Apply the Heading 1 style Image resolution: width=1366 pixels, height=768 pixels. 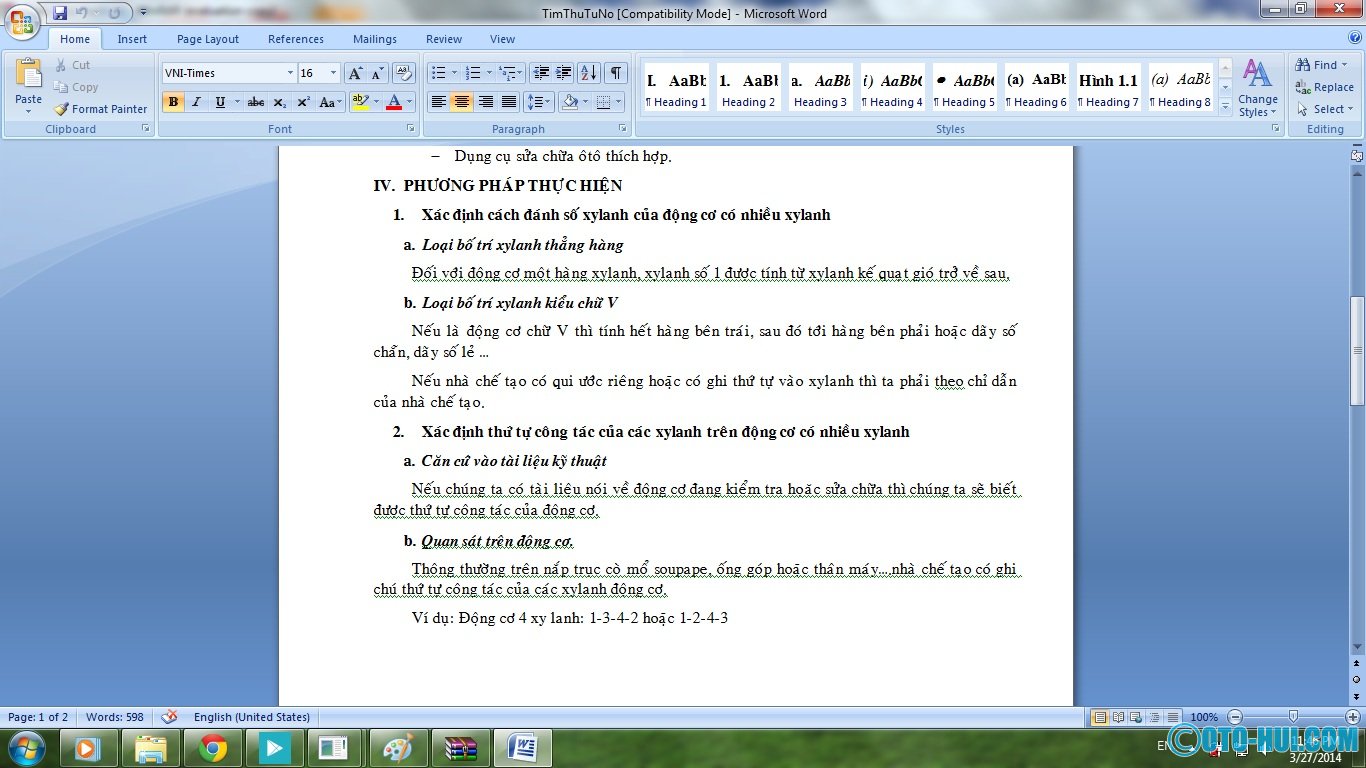[x=676, y=88]
